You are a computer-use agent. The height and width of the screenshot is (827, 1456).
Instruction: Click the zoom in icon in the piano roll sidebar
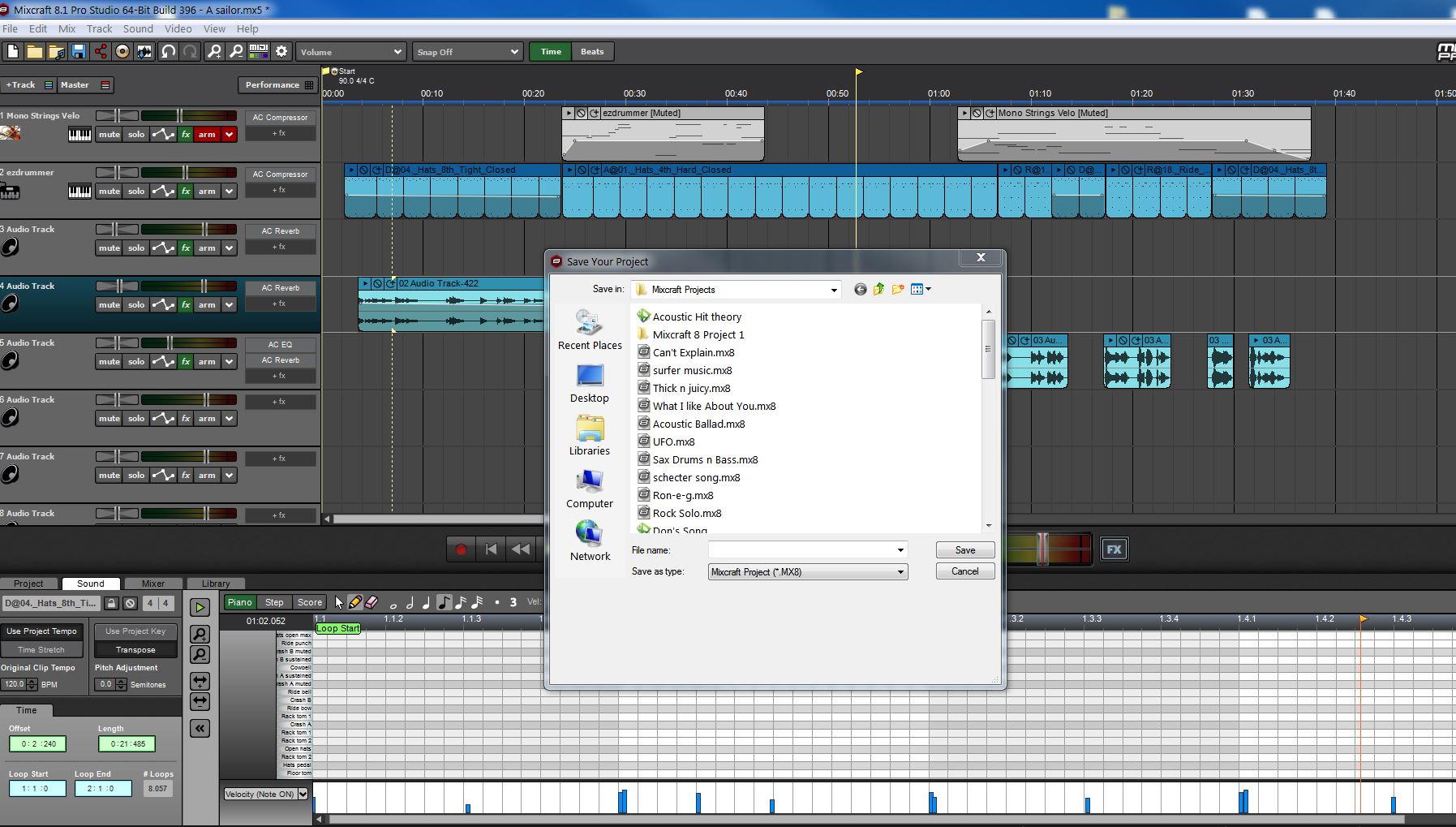pyautogui.click(x=200, y=635)
